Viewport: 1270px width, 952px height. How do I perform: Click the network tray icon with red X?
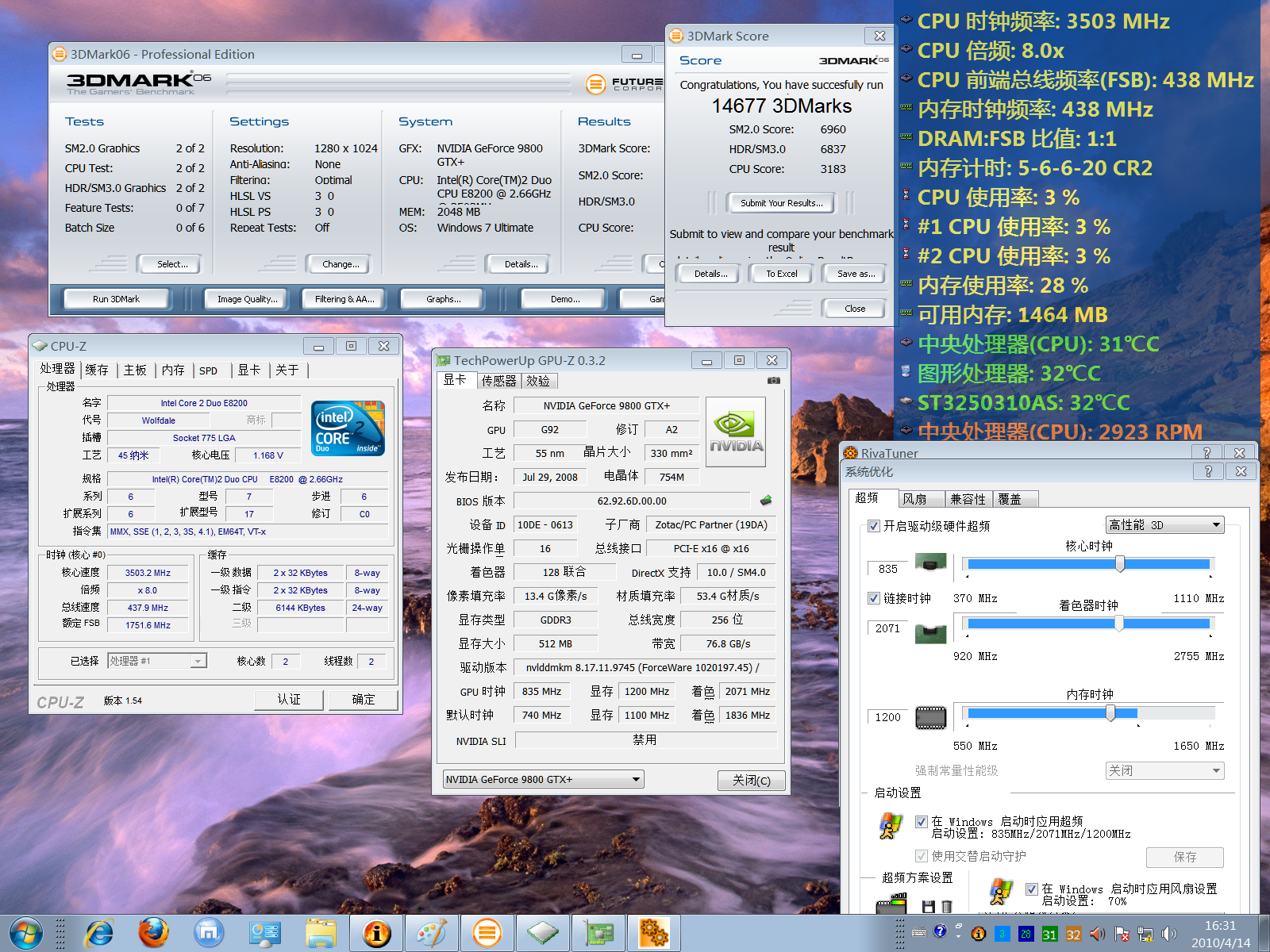(x=1122, y=934)
